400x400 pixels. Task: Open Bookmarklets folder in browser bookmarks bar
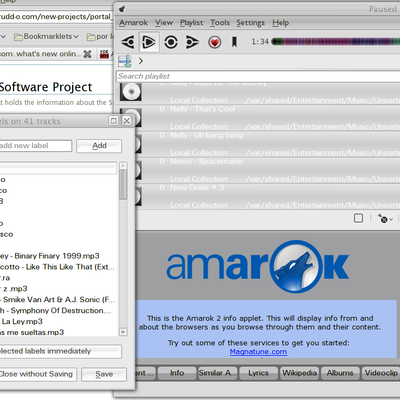[x=46, y=36]
